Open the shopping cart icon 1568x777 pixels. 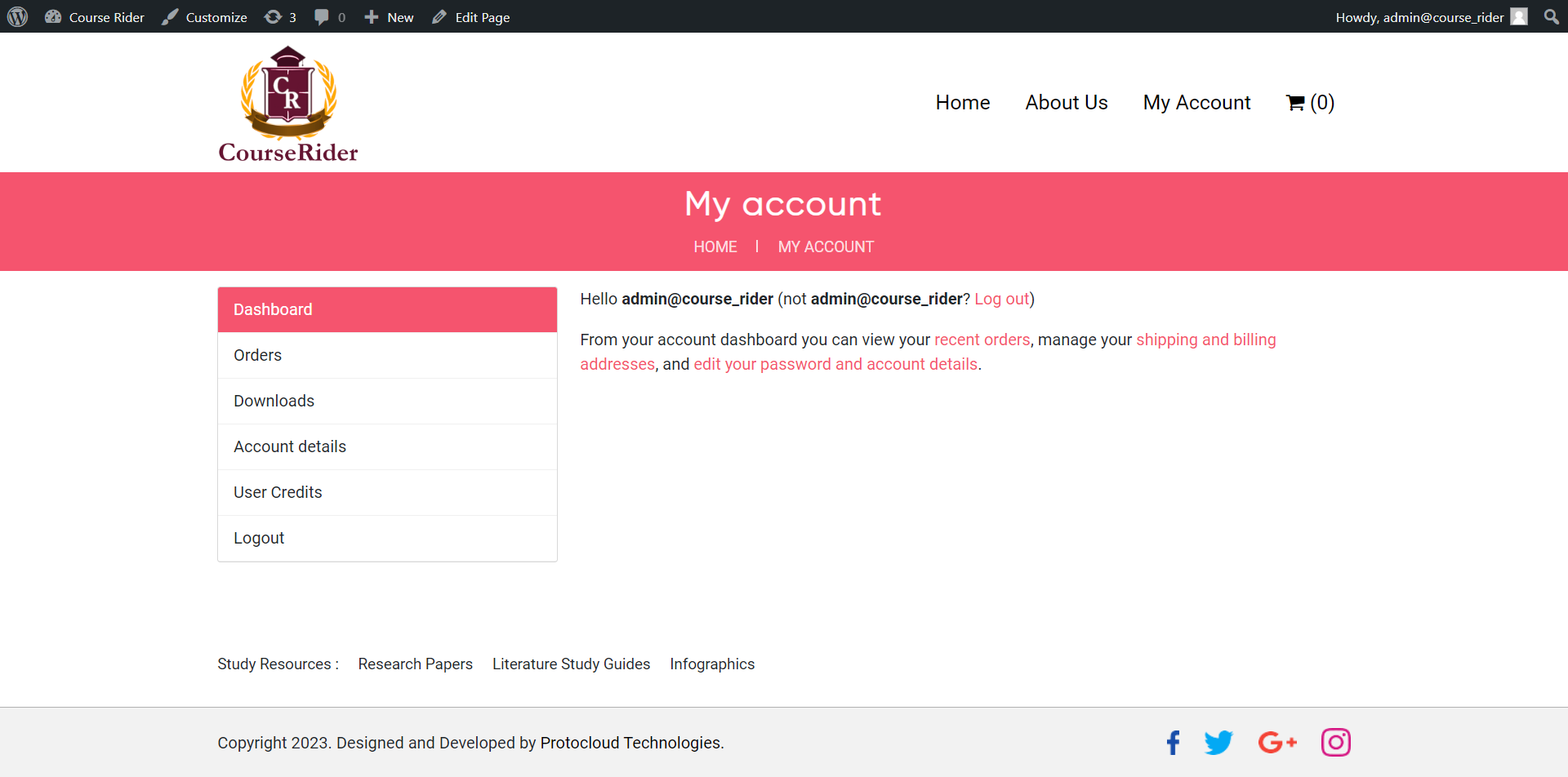coord(1295,103)
